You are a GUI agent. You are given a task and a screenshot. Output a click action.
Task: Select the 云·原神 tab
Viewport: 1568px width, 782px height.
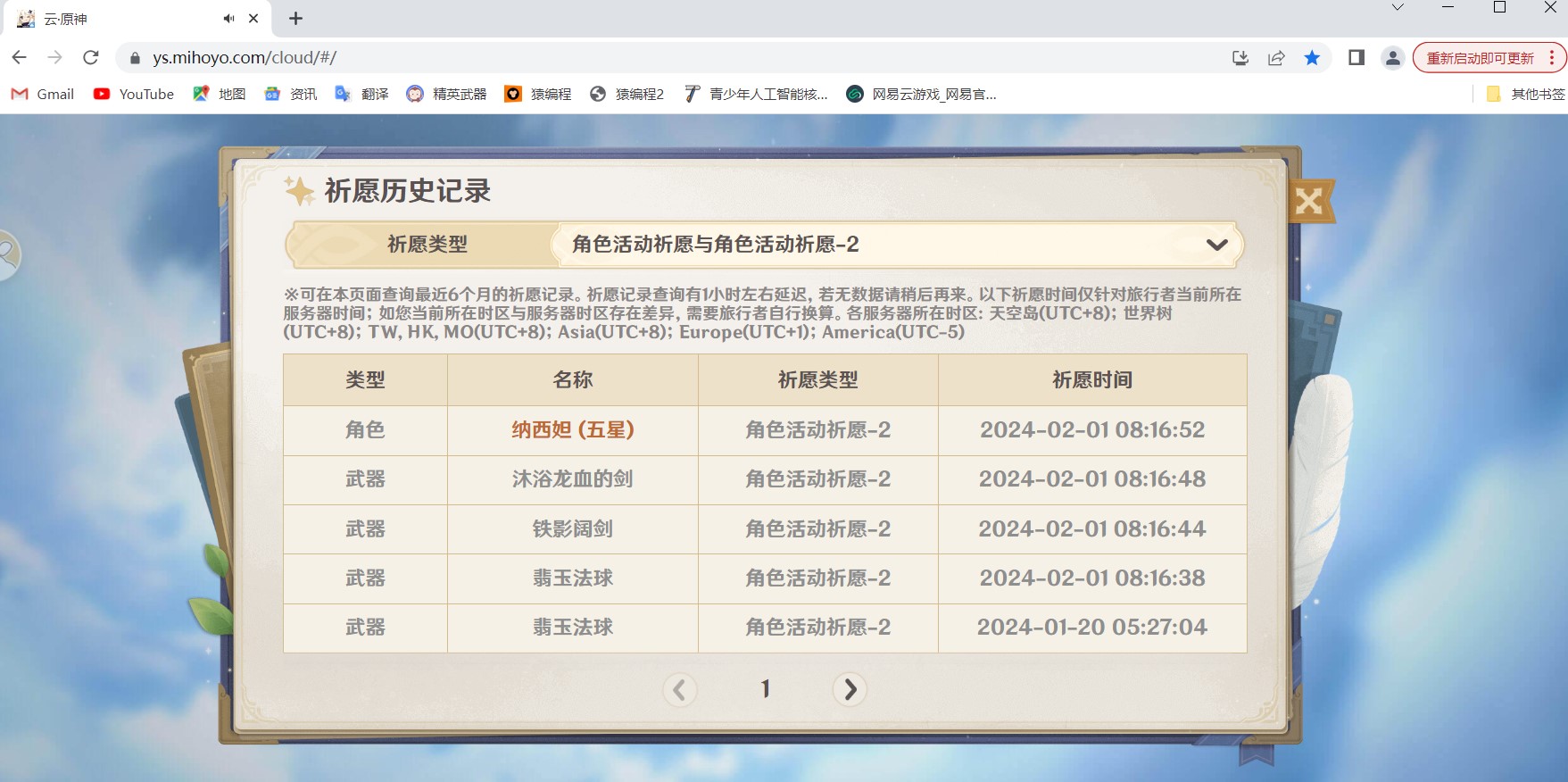[x=138, y=19]
